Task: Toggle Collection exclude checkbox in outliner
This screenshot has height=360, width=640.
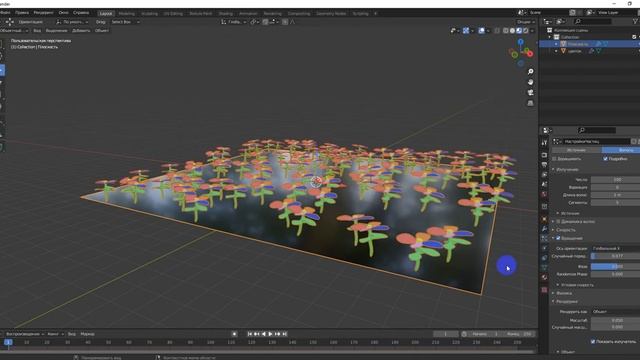Action: click(x=634, y=37)
